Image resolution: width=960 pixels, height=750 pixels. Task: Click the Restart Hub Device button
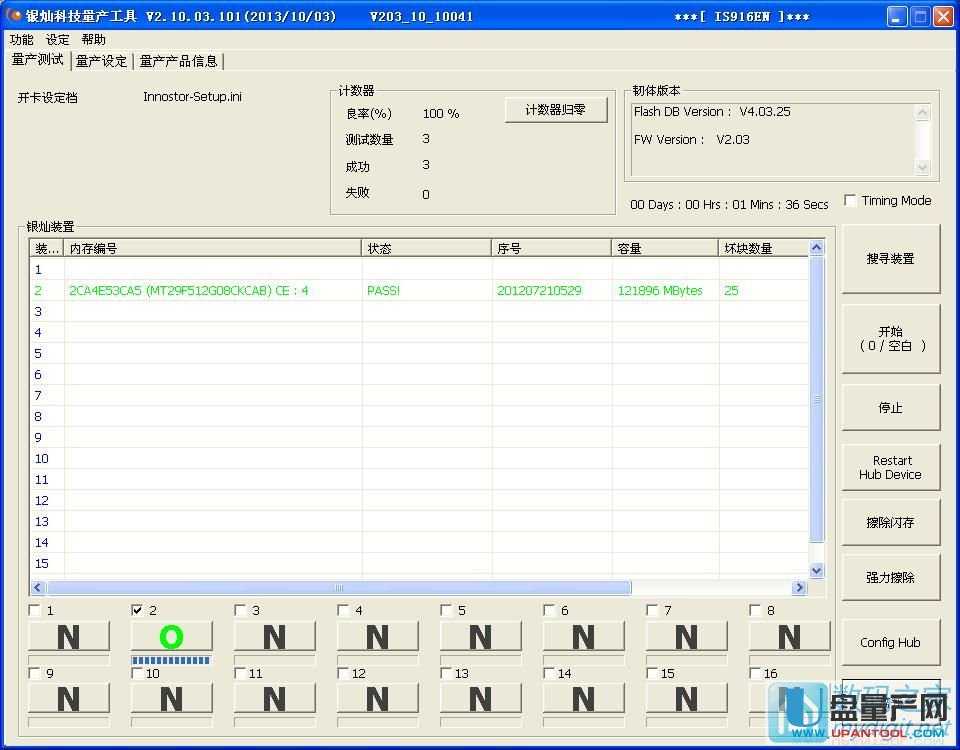[x=890, y=468]
